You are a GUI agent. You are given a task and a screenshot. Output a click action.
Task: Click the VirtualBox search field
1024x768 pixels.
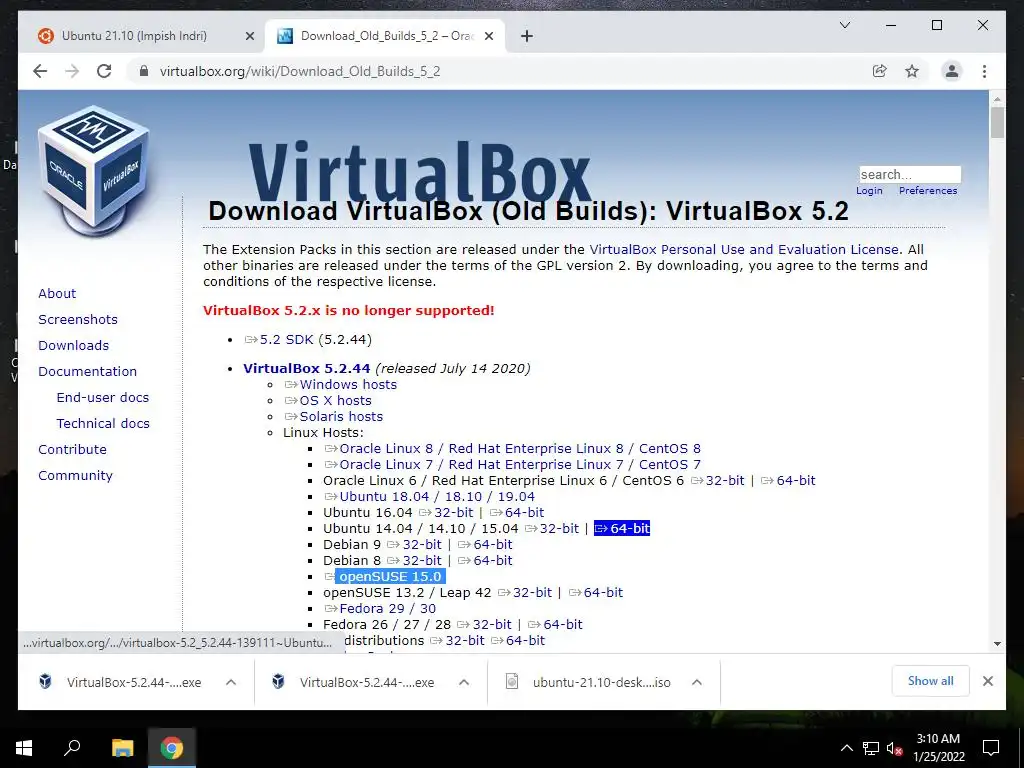pyautogui.click(x=910, y=174)
